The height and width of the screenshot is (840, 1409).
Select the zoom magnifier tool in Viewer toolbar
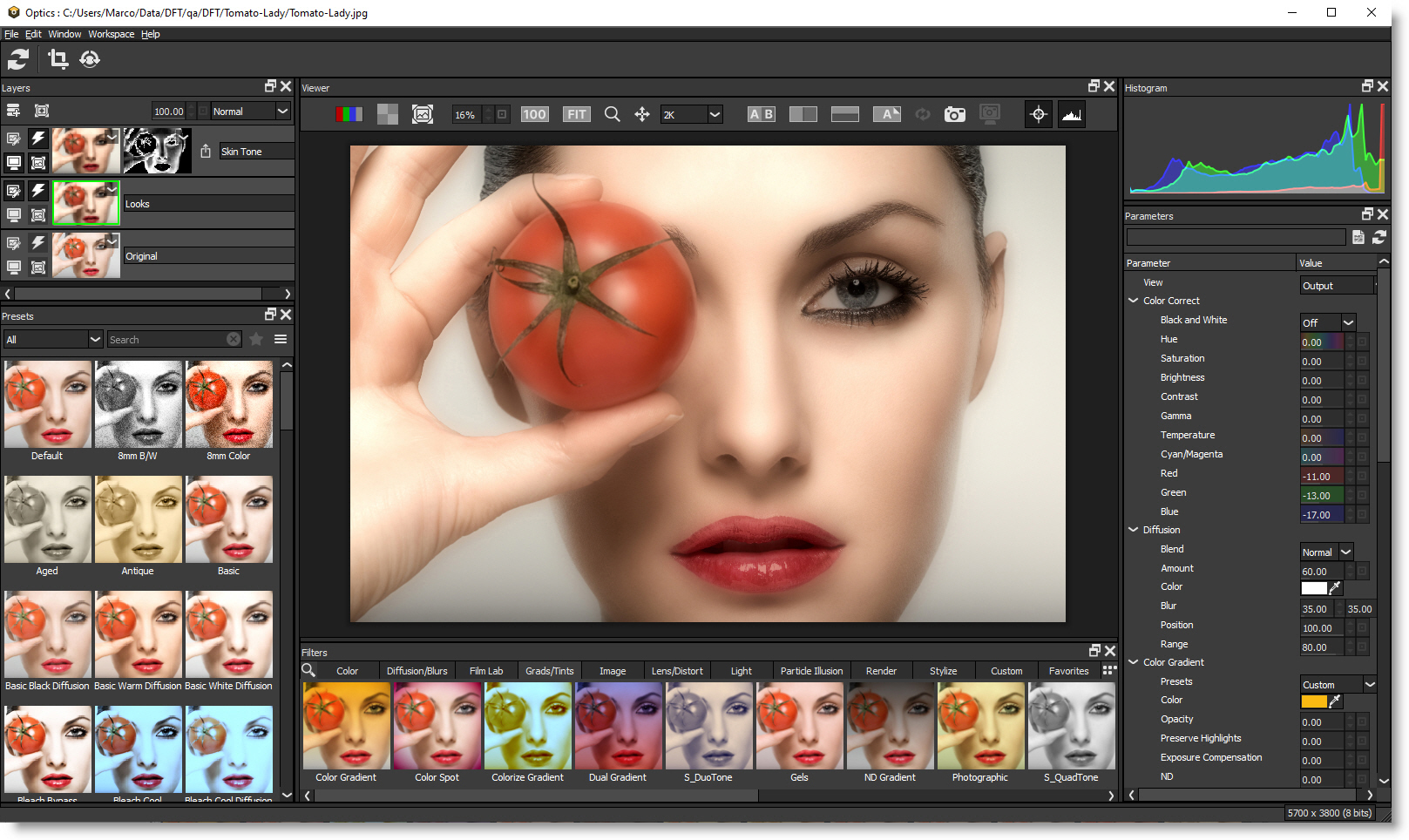[x=612, y=114]
